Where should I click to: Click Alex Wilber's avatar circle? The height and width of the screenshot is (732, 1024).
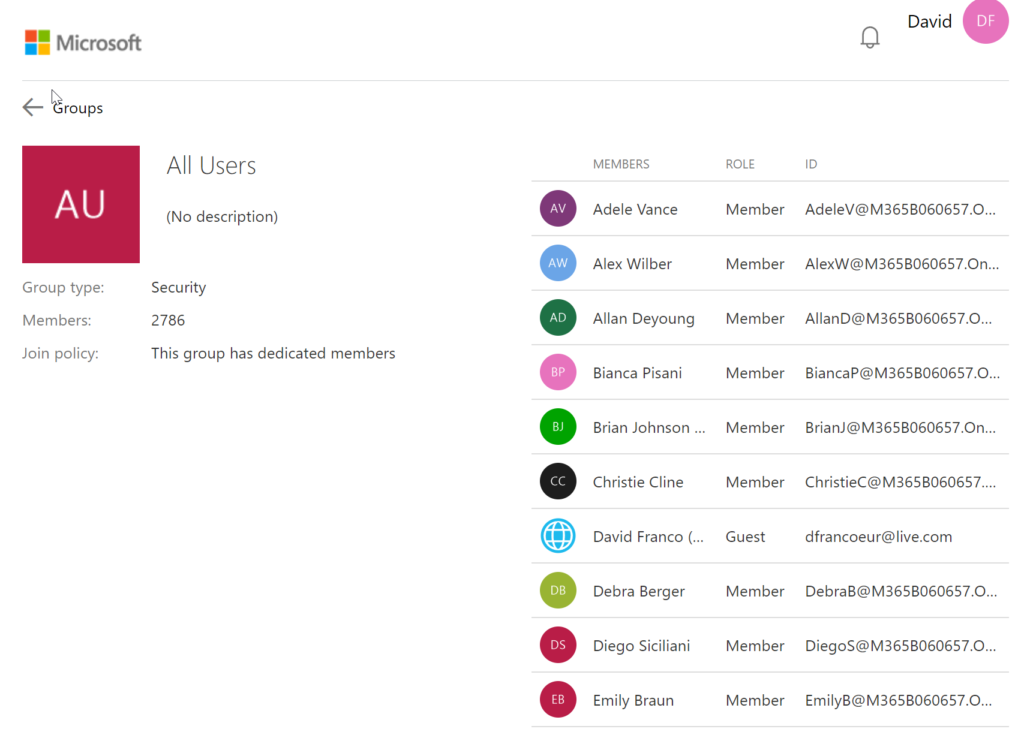pos(558,262)
